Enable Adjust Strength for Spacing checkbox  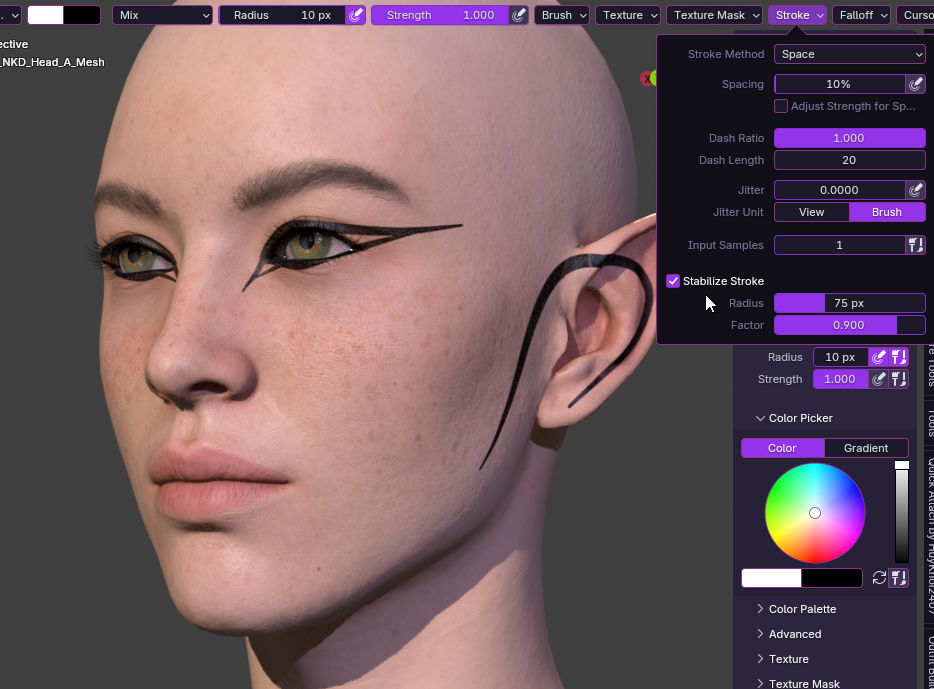pyautogui.click(x=781, y=106)
